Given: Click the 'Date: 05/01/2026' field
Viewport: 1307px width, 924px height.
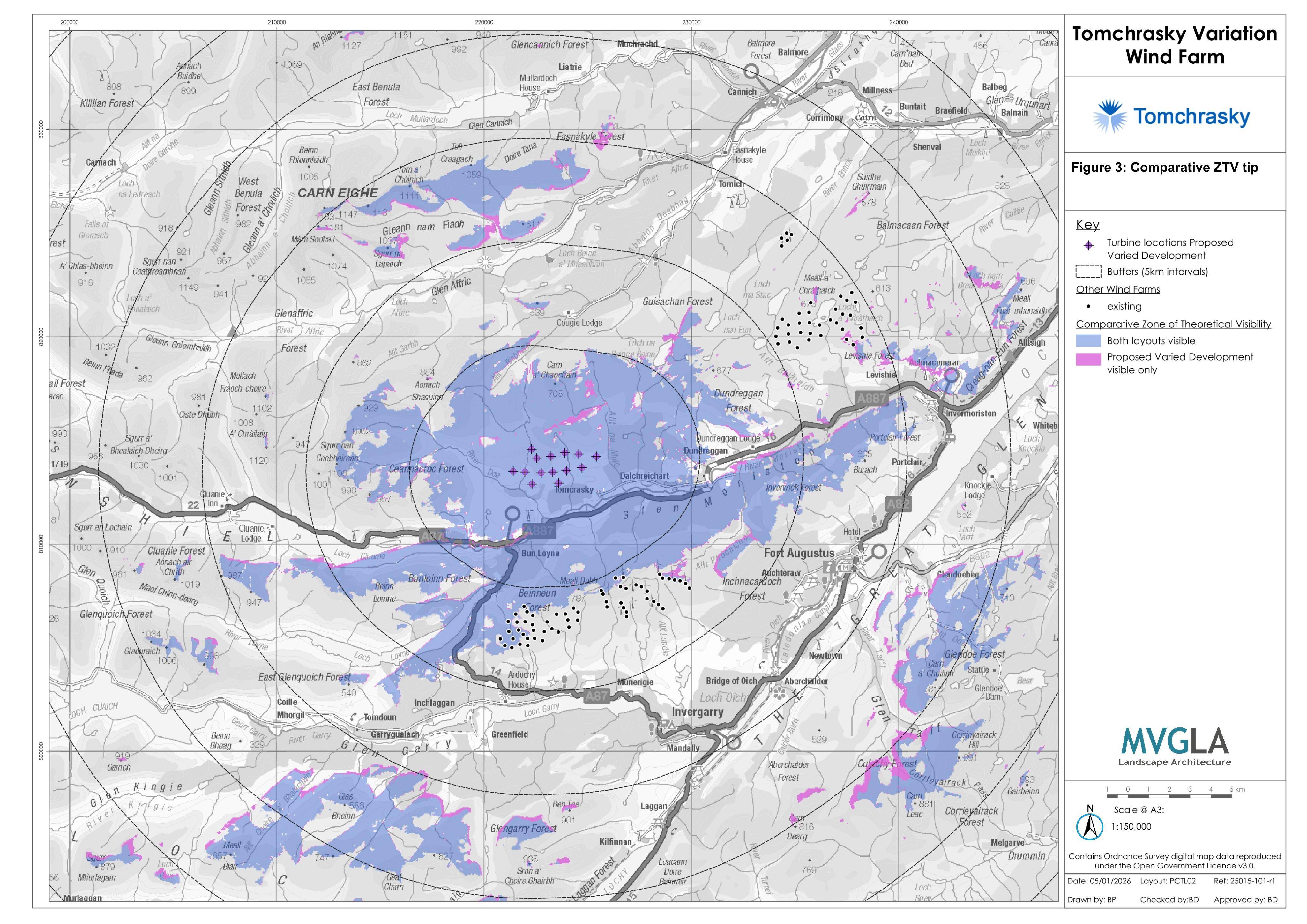Looking at the screenshot, I should (x=1099, y=881).
